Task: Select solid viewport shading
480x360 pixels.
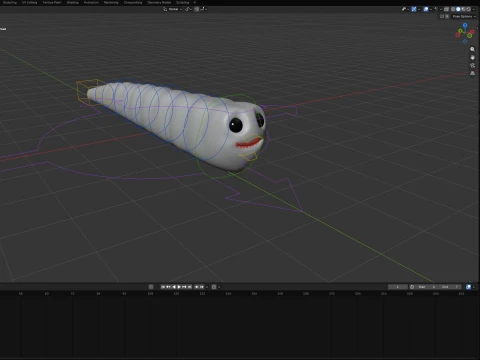Action: coord(458,9)
